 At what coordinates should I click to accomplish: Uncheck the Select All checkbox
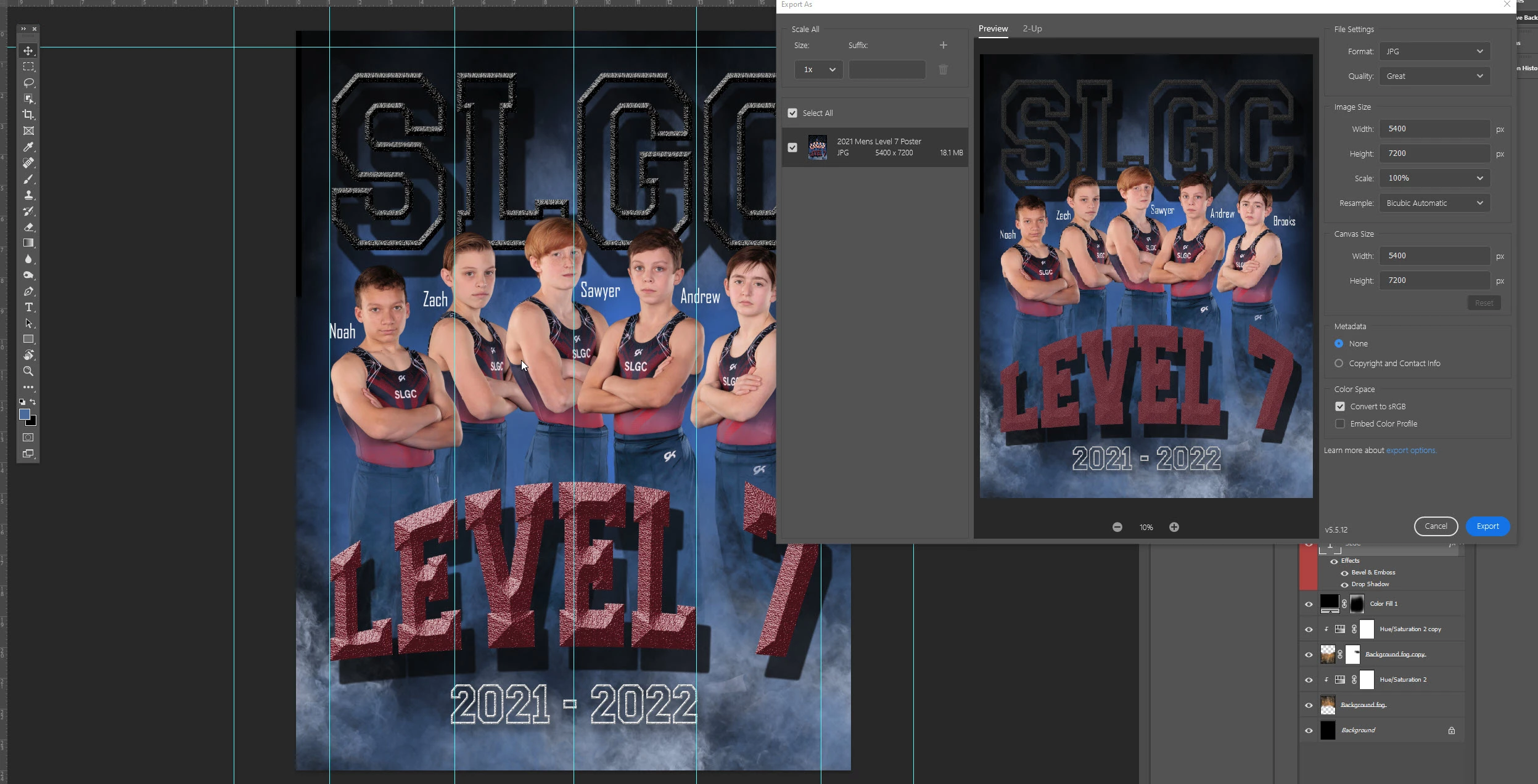click(x=792, y=113)
